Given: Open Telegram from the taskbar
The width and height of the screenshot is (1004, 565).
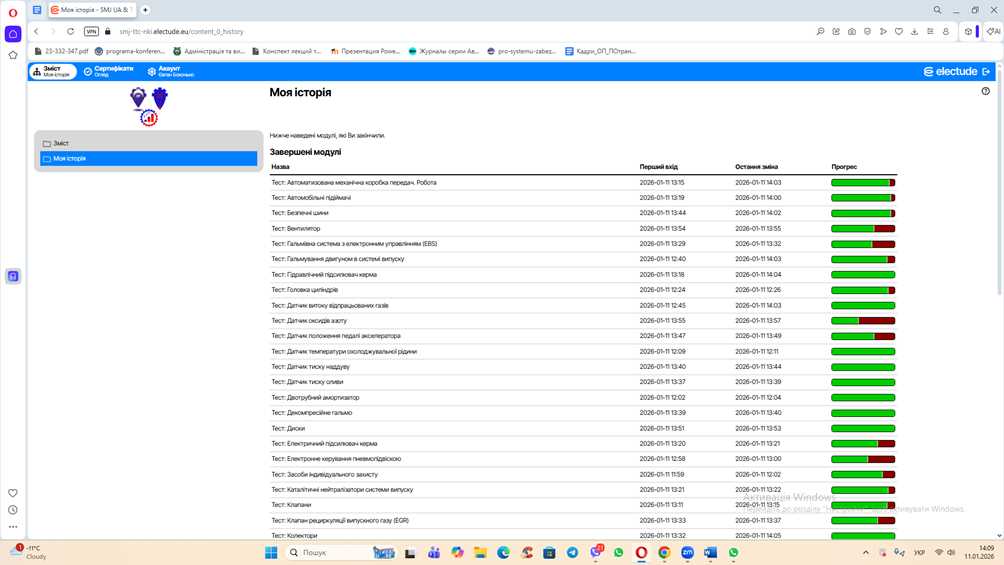Looking at the screenshot, I should 572,552.
